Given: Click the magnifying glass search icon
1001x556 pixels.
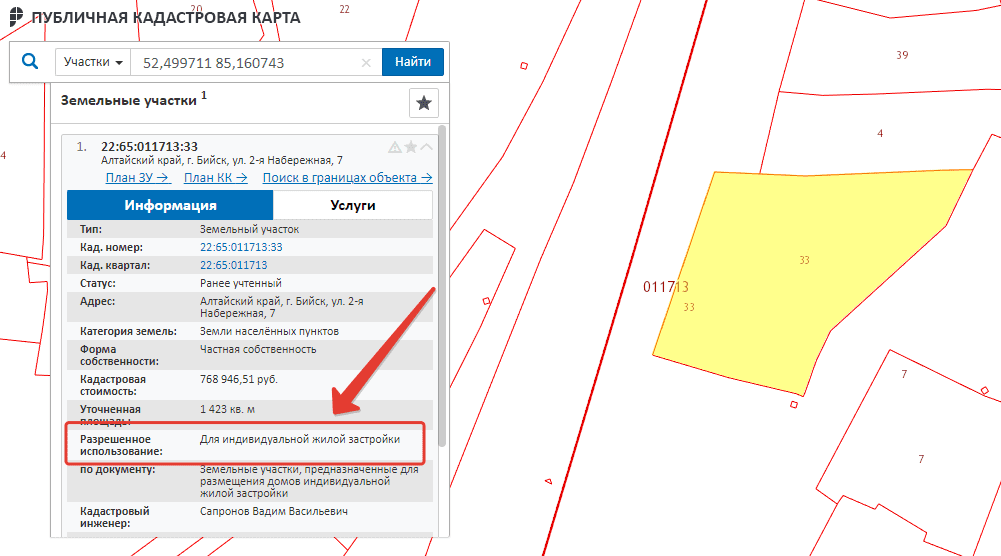Looking at the screenshot, I should pyautogui.click(x=30, y=62).
